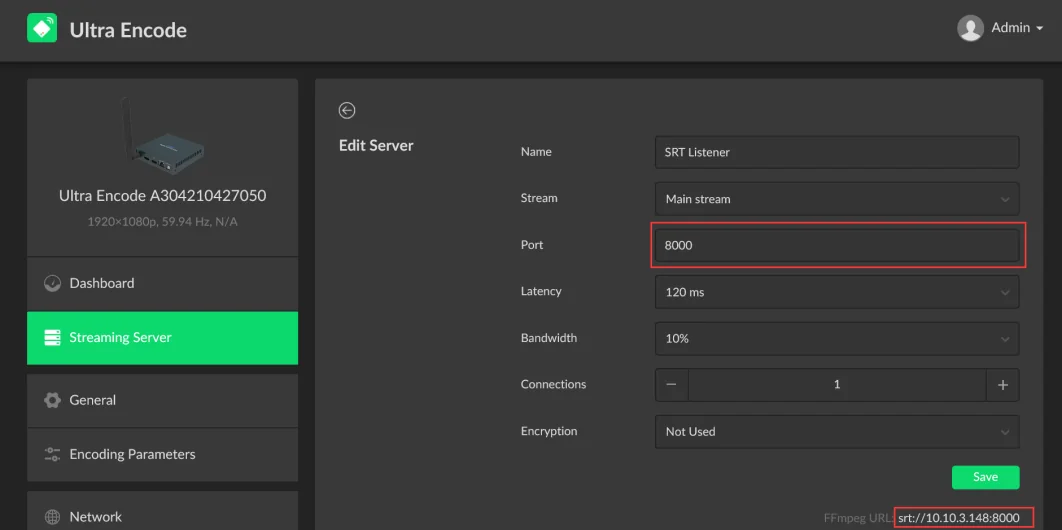Open the General settings menu item

163,400
